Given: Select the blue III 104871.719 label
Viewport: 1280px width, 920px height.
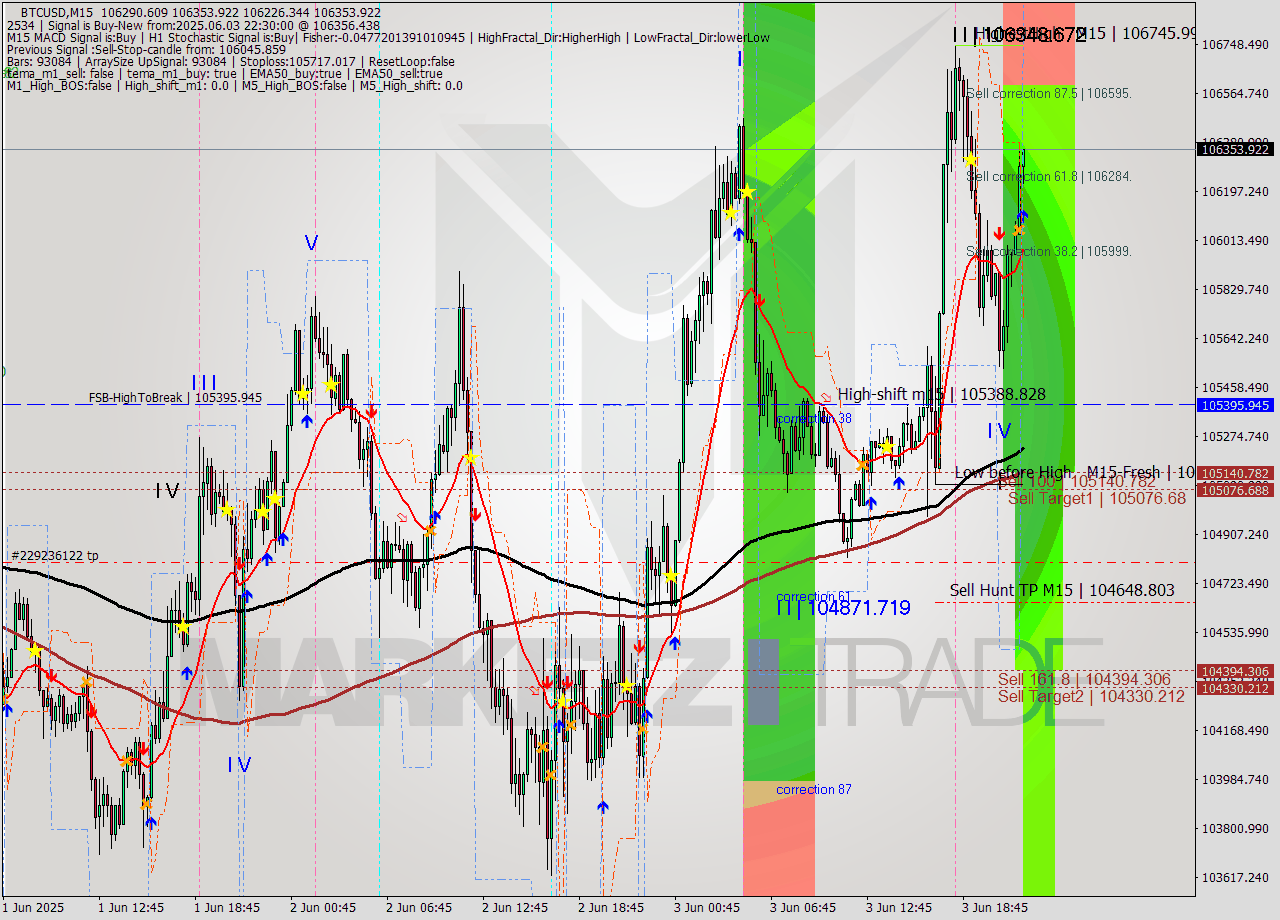Looking at the screenshot, I should point(843,606).
